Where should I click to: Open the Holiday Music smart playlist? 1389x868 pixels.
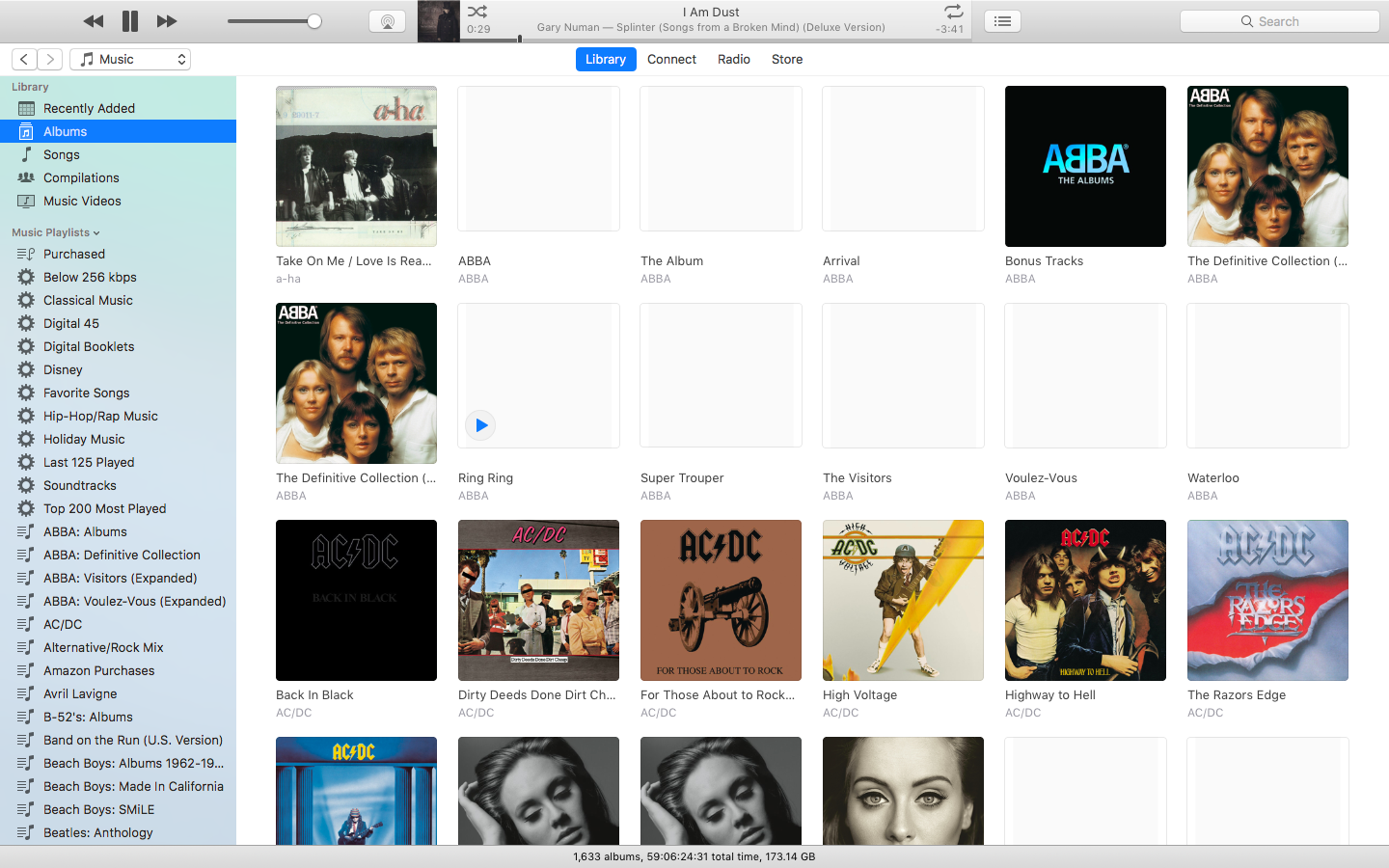[x=118, y=439]
